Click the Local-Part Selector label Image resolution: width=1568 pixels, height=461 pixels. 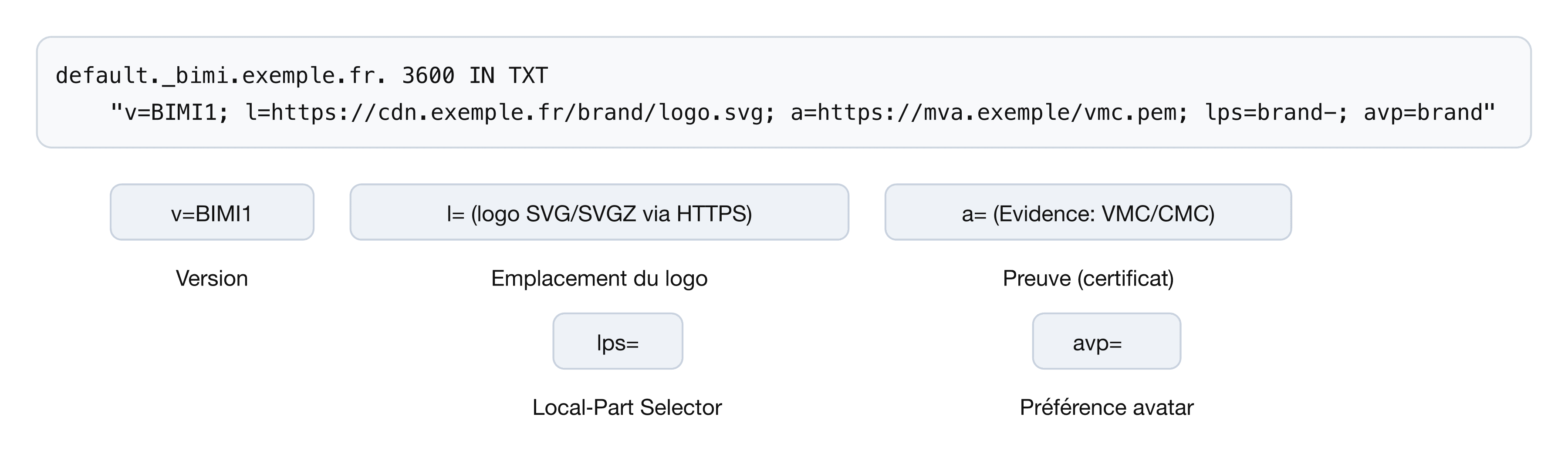tap(626, 407)
